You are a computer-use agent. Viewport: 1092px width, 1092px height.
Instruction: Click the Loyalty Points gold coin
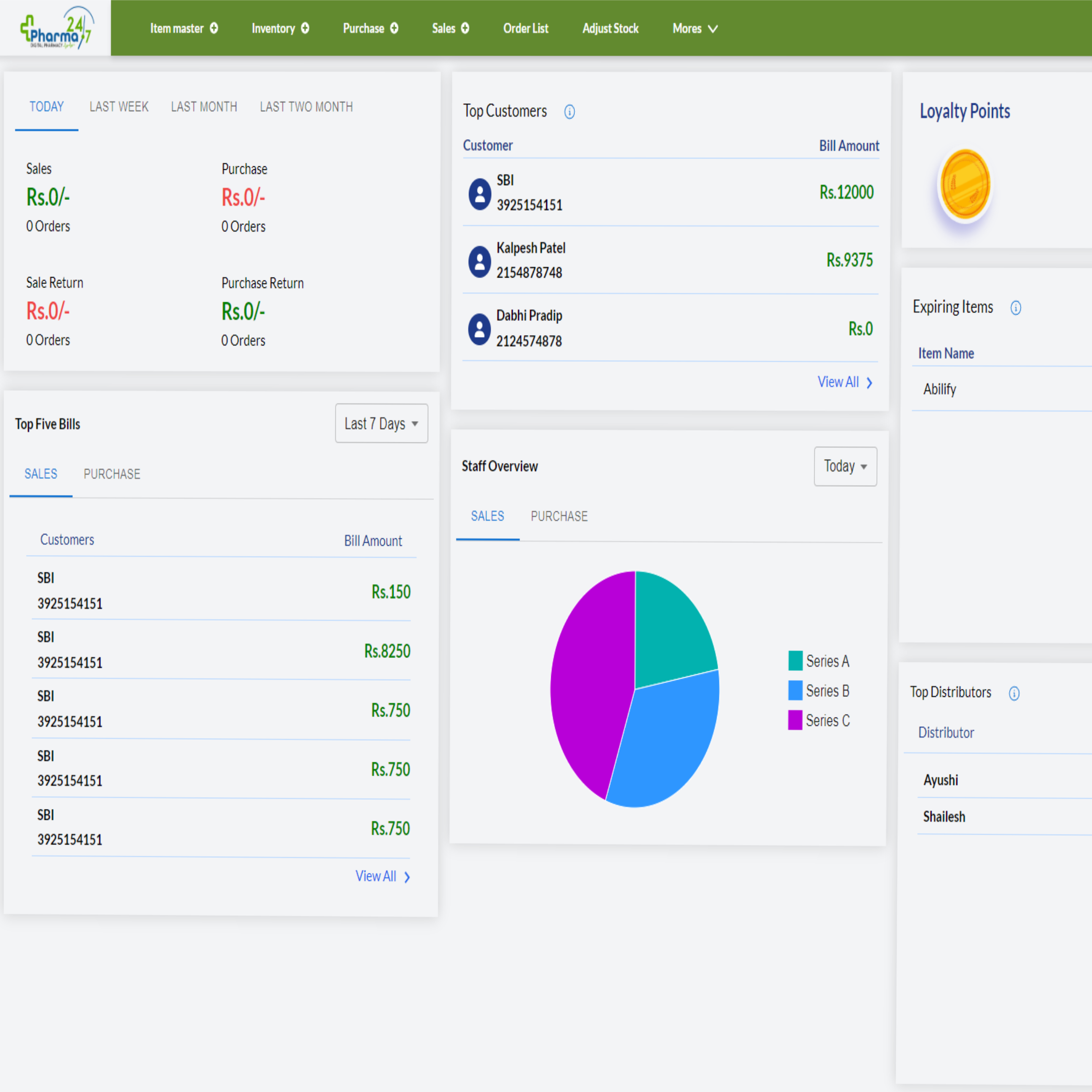pyautogui.click(x=965, y=184)
